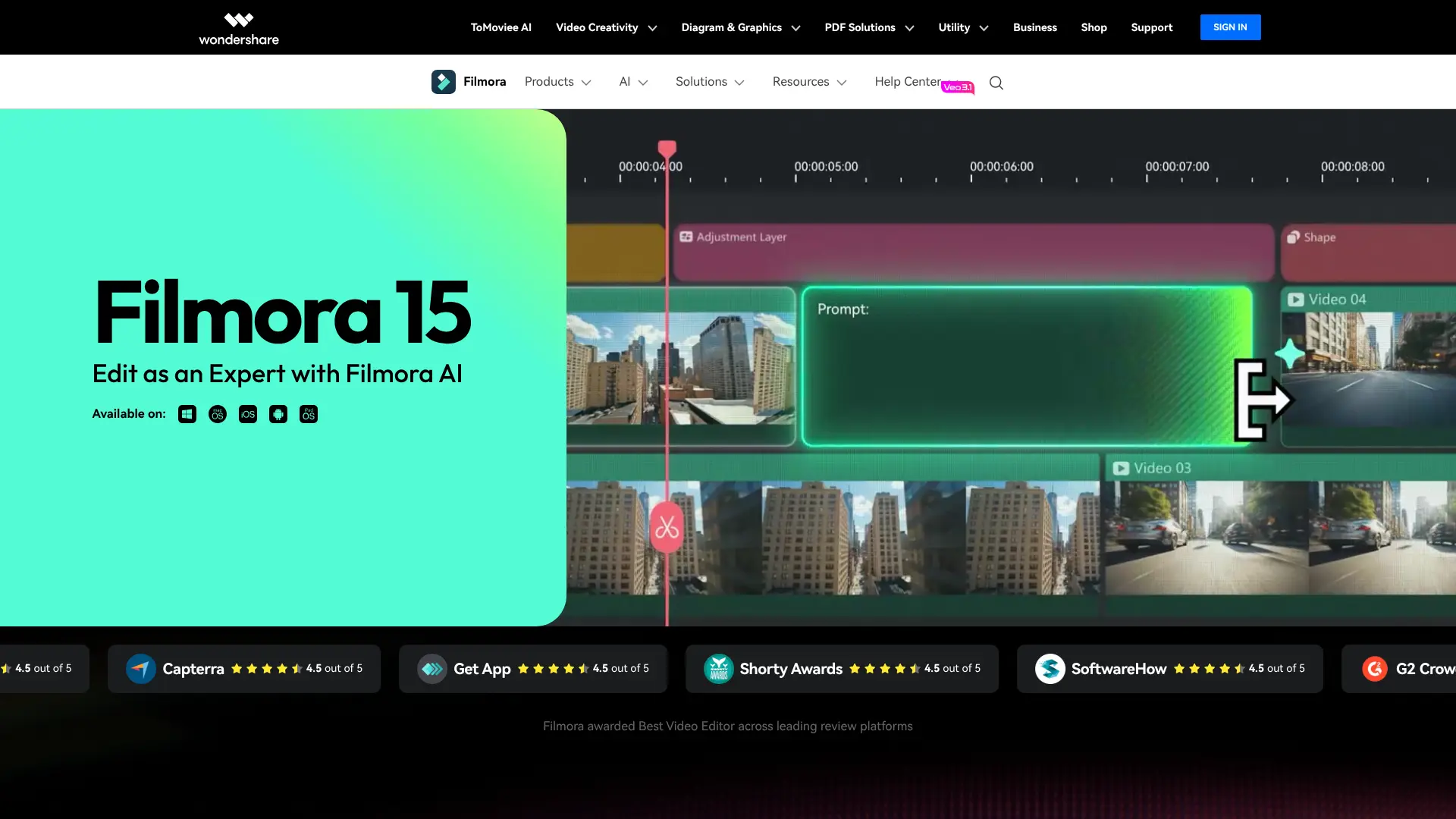Click the SoftwareHow logo icon
The image size is (1456, 819).
click(x=1050, y=669)
